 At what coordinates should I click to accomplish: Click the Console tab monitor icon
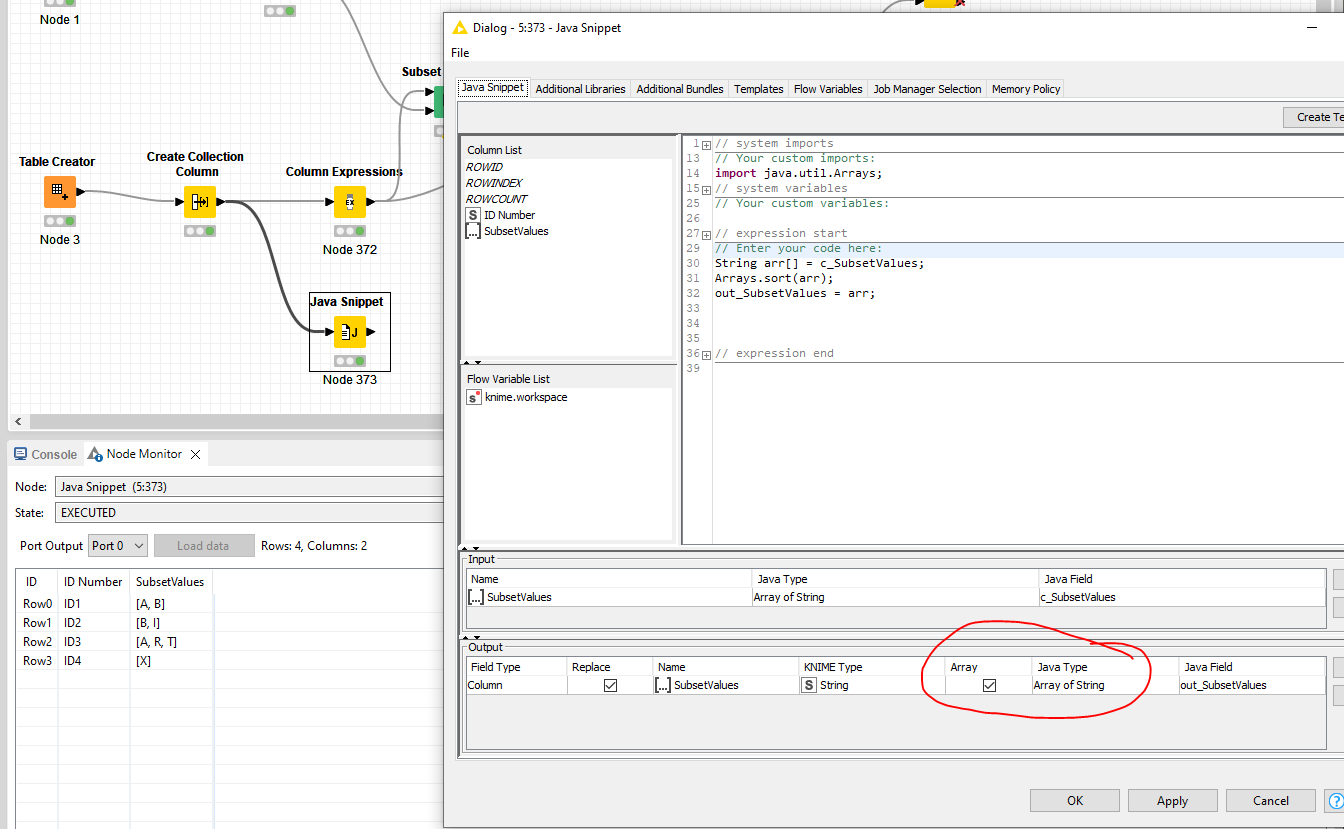(x=20, y=454)
